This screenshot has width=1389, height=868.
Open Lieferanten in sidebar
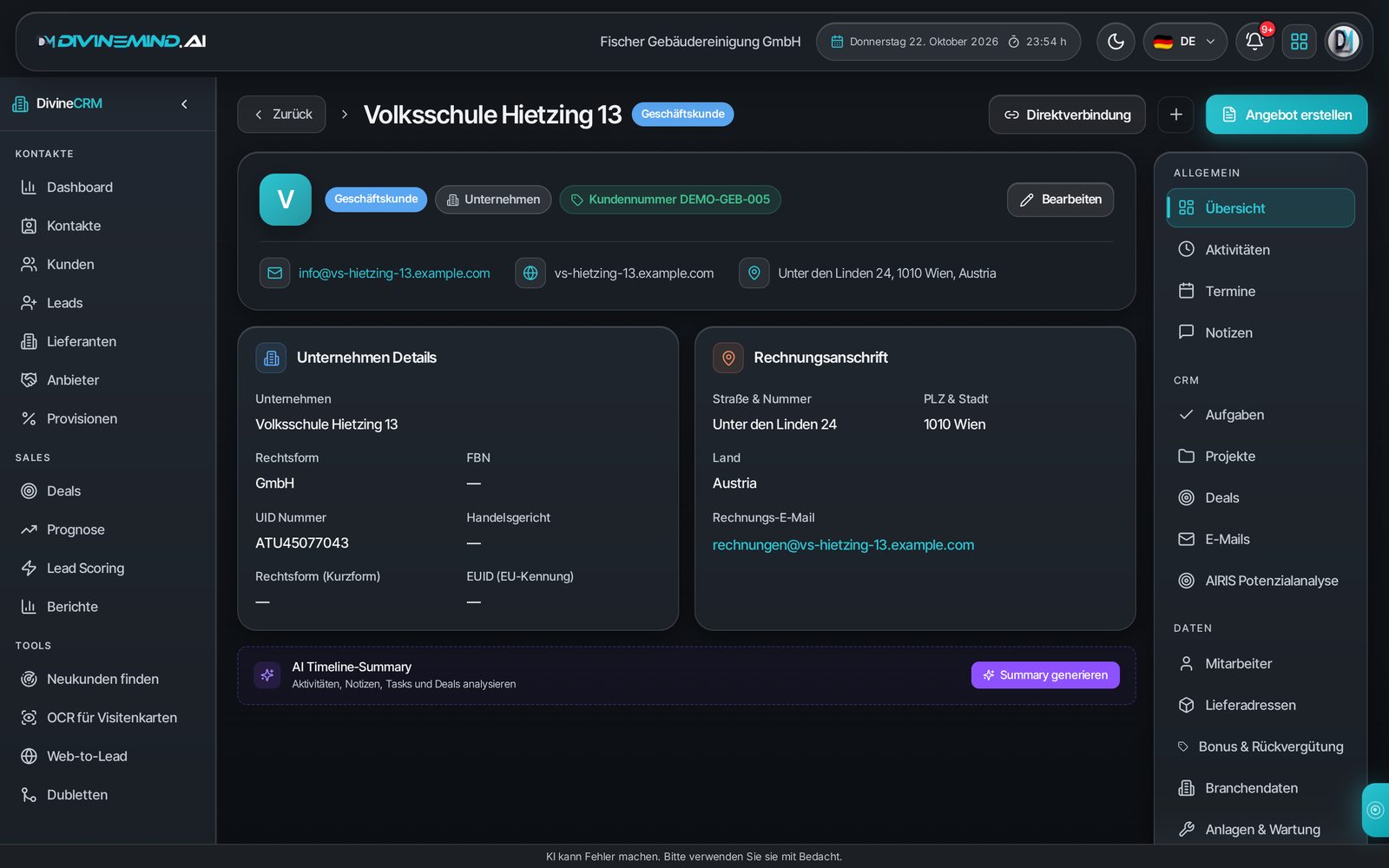[108, 342]
